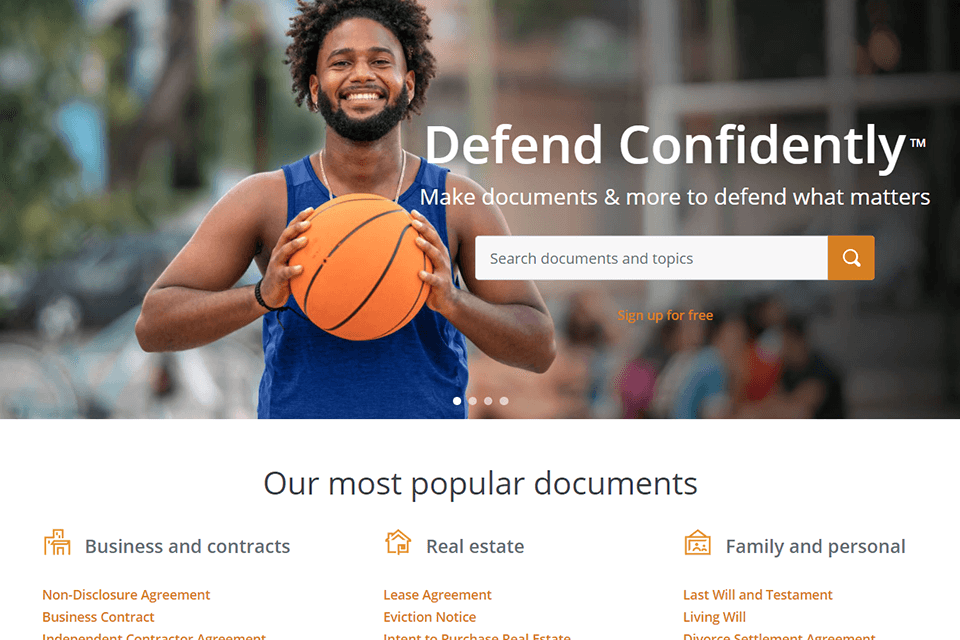Viewport: 960px width, 640px height.
Task: Click the orange search magnifier button
Action: [x=851, y=258]
